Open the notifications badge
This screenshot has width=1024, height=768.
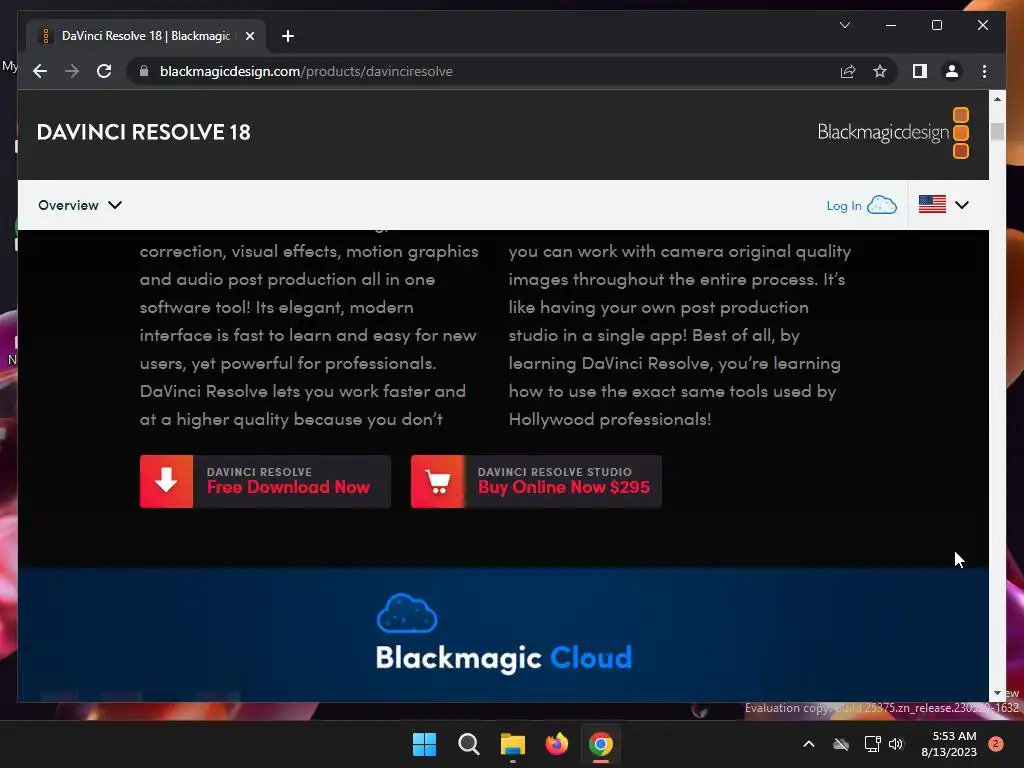[x=996, y=744]
